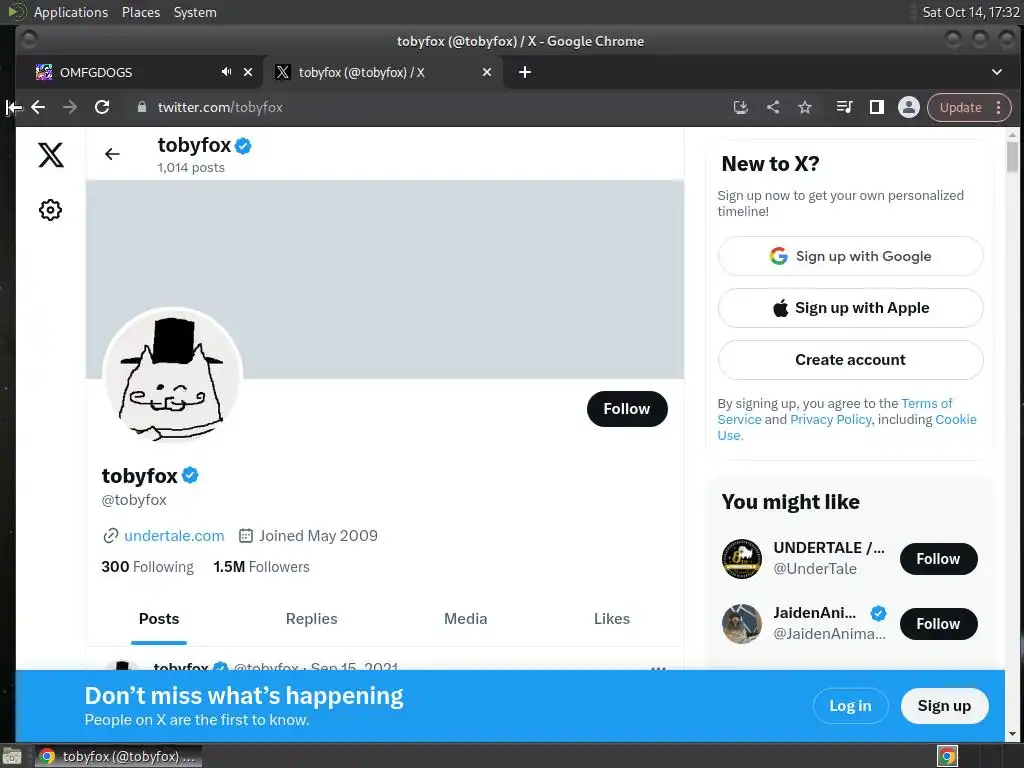Open the 300 Following list
Screen dimensions: 1024x768
point(148,567)
